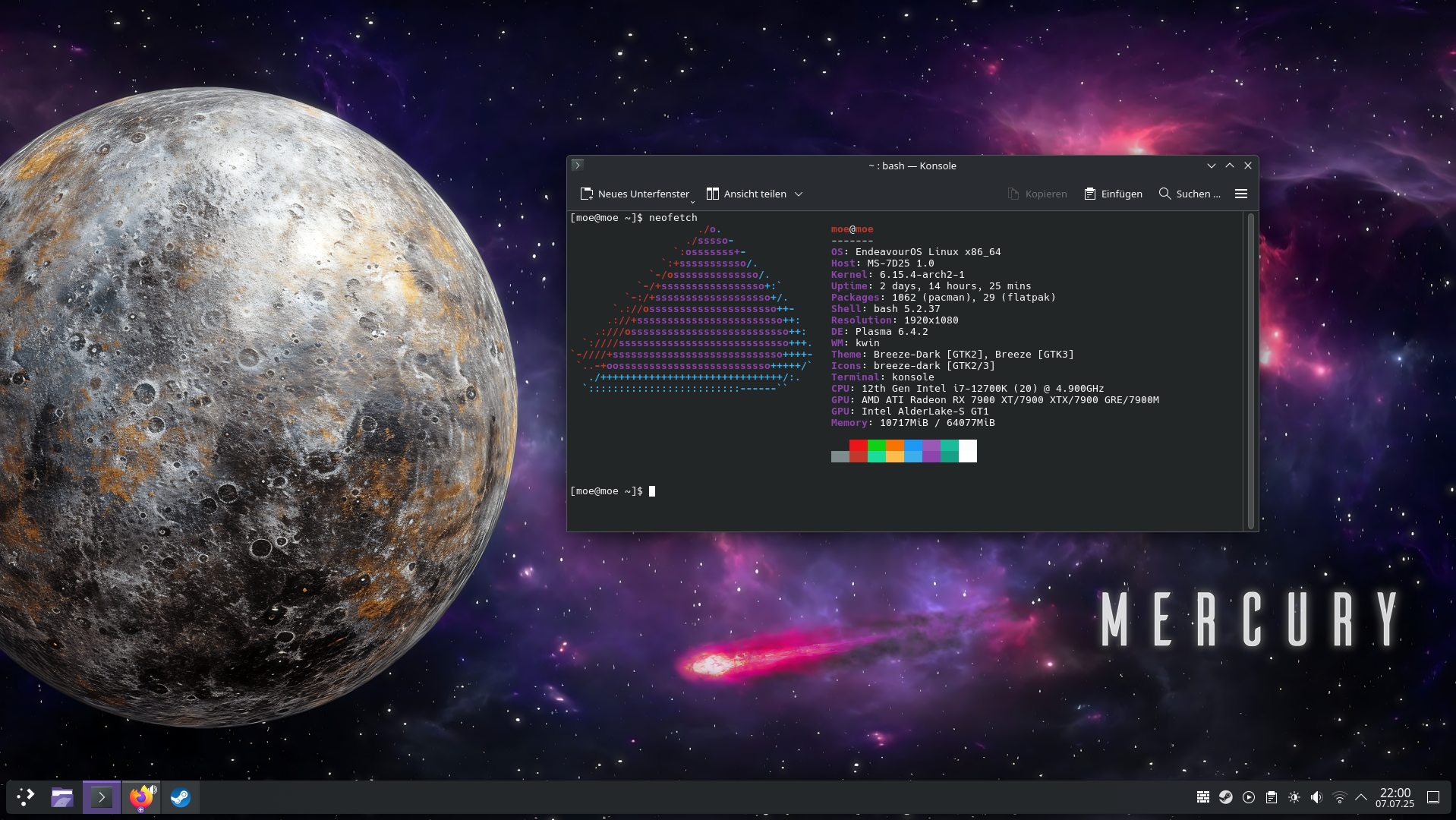Click the 12th Gen Intel CPU line
The height and width of the screenshot is (820, 1456).
[968, 389]
